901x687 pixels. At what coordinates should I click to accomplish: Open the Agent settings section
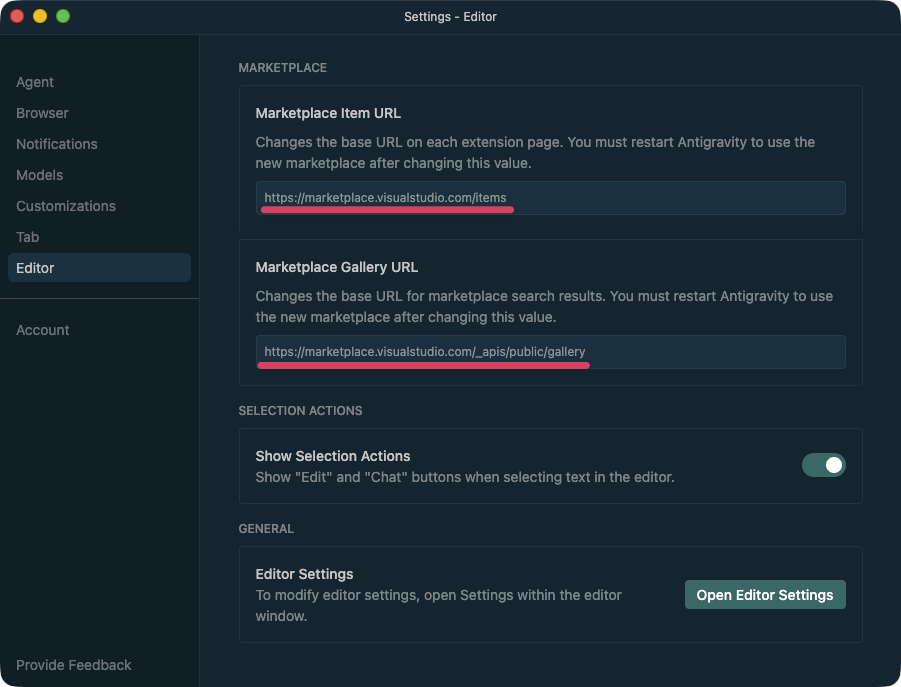pos(35,82)
